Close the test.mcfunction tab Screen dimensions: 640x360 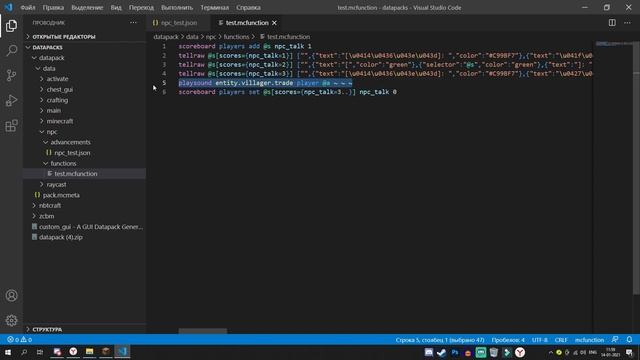tap(274, 23)
